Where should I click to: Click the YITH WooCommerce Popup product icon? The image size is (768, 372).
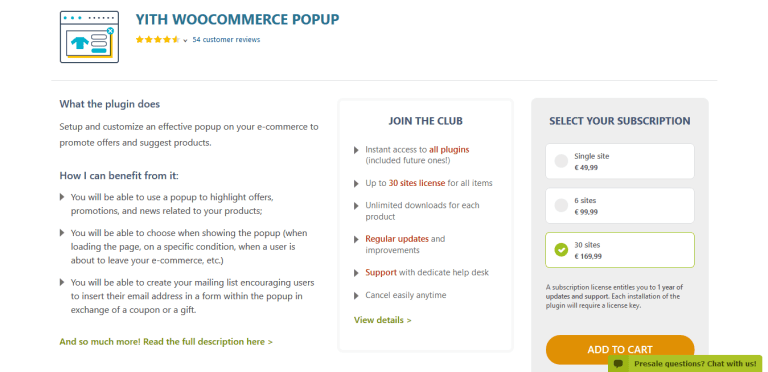click(89, 37)
